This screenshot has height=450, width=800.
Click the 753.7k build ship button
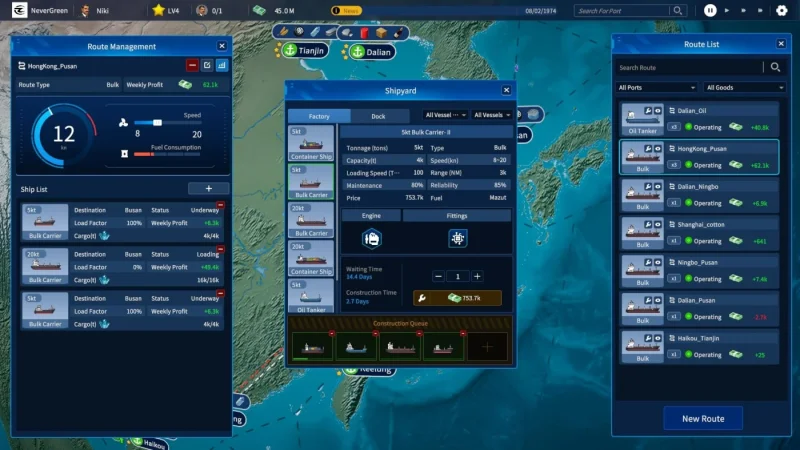pos(457,298)
